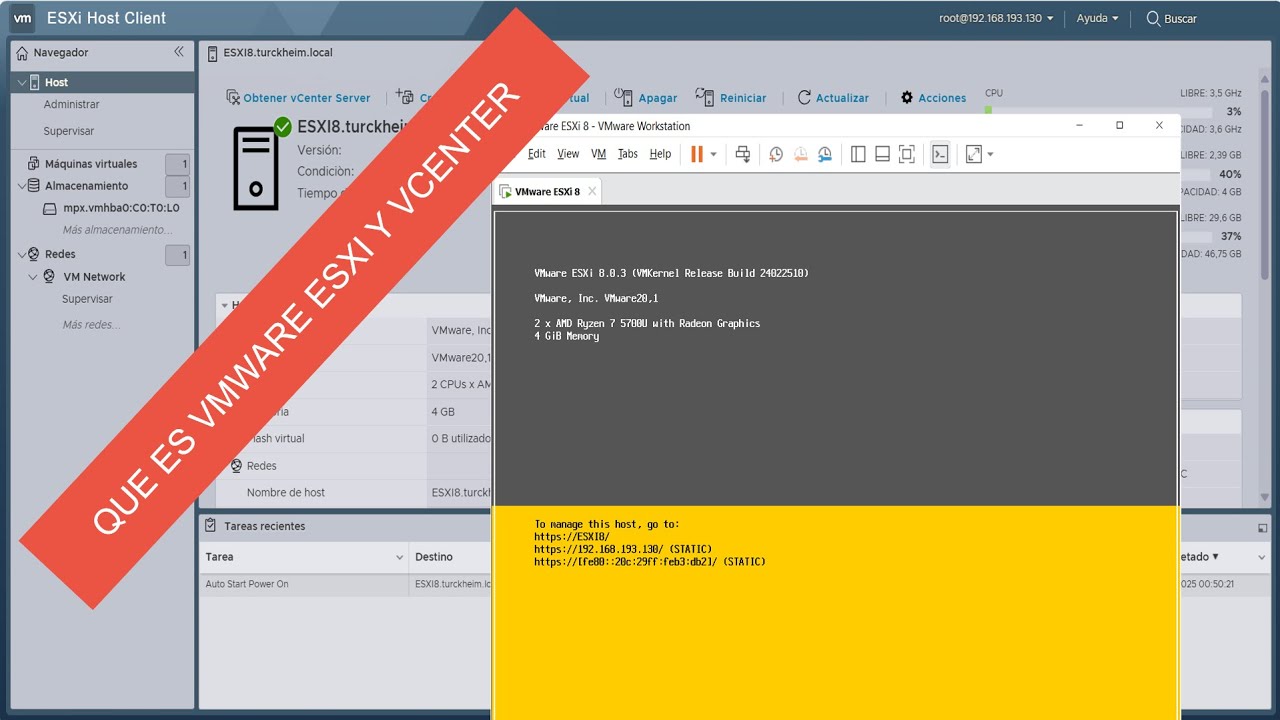Collapse the Navegador panel with double chevron

[179, 52]
